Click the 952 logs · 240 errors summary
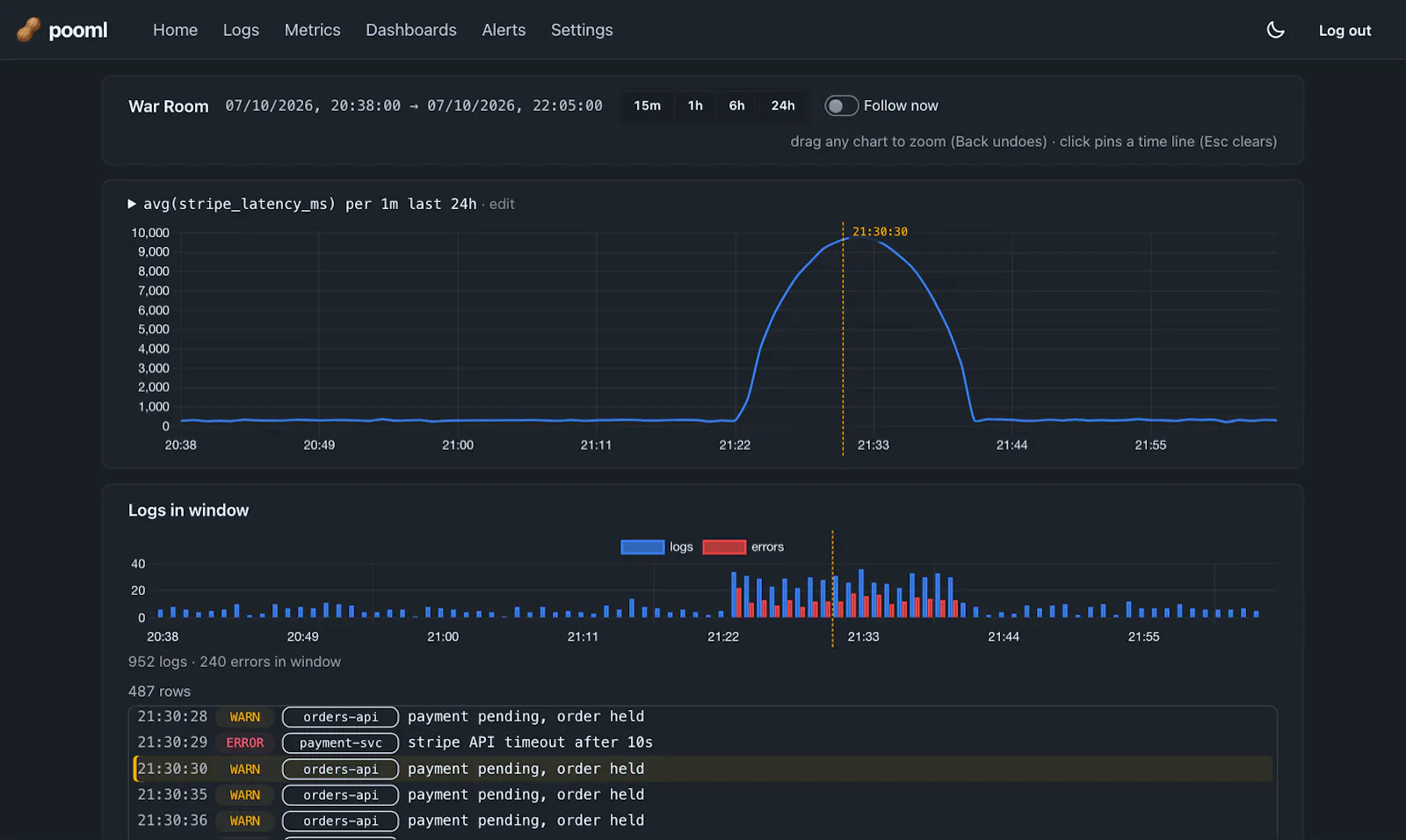 [235, 662]
